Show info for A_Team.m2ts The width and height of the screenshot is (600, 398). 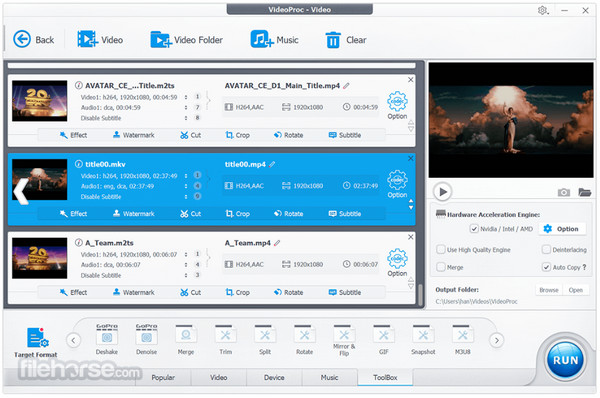[x=78, y=243]
